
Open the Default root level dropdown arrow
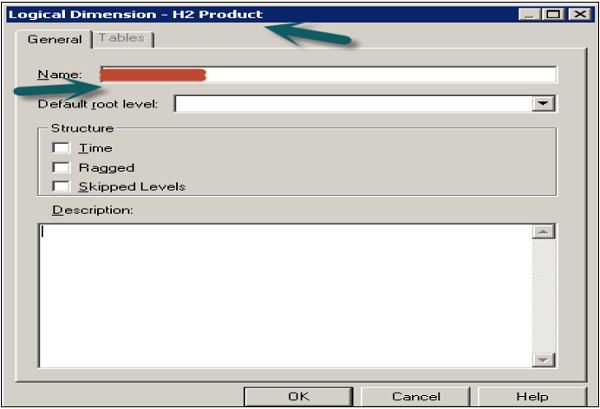[543, 103]
